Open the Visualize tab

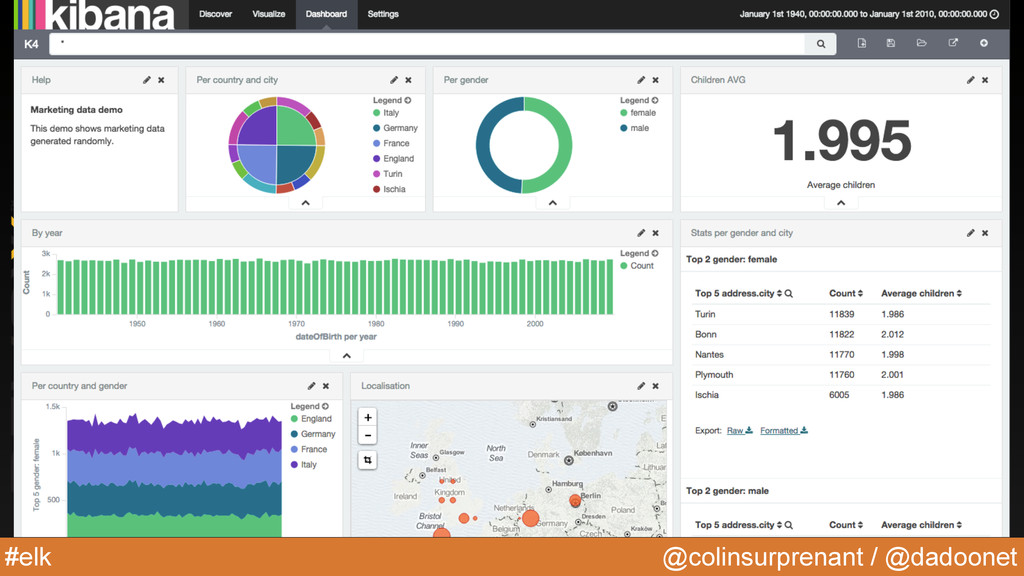pos(268,14)
